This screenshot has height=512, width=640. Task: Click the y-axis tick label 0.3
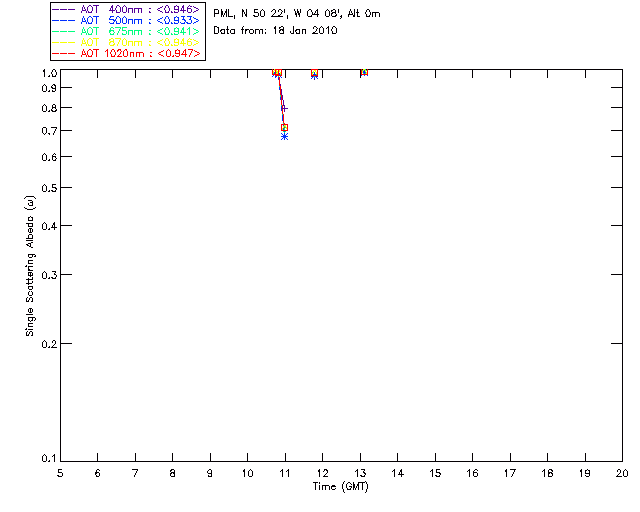pos(49,275)
